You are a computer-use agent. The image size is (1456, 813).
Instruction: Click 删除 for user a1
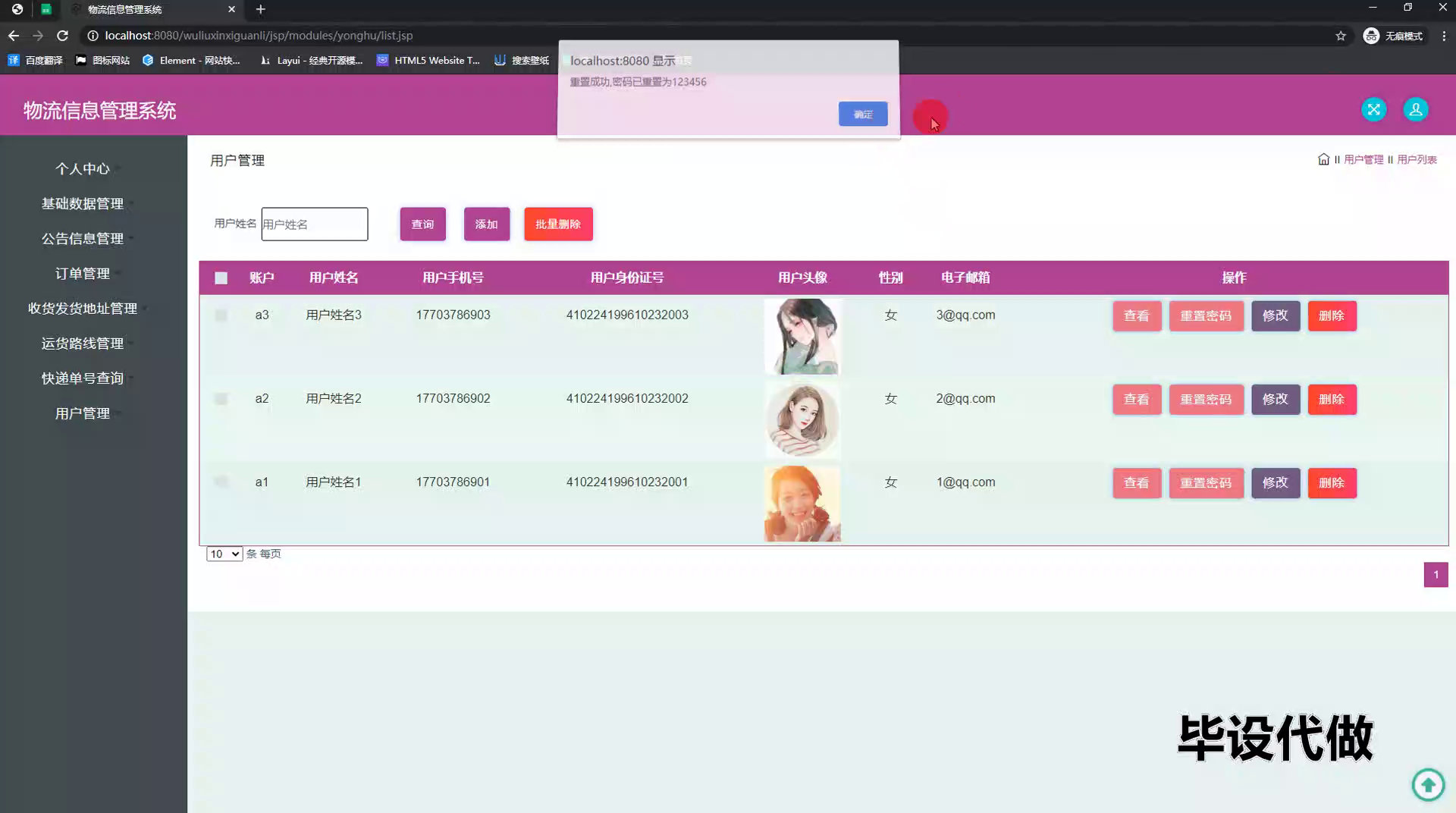[x=1332, y=482]
